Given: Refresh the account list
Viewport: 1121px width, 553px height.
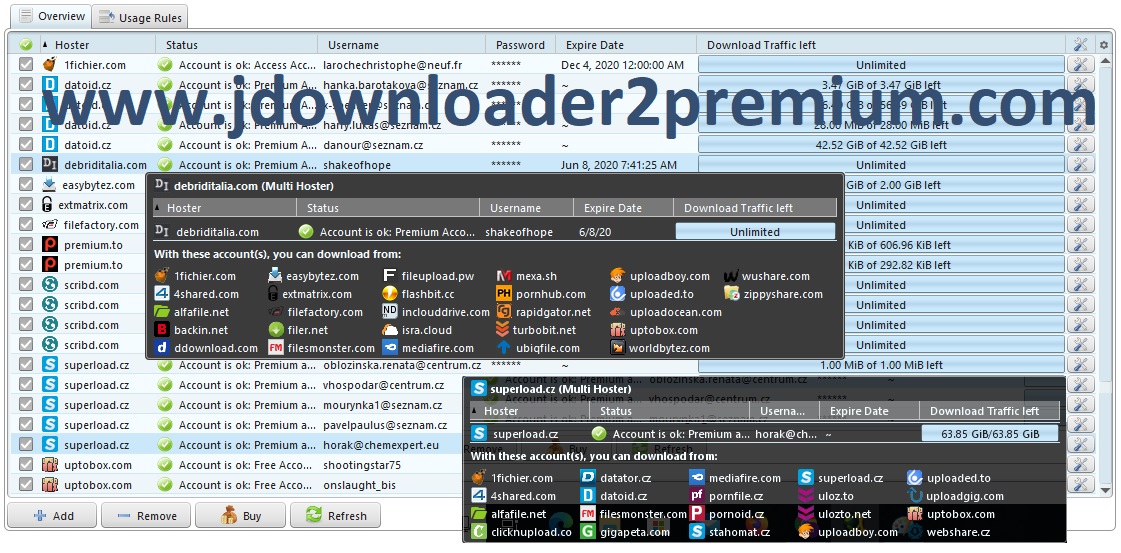Looking at the screenshot, I should [335, 516].
